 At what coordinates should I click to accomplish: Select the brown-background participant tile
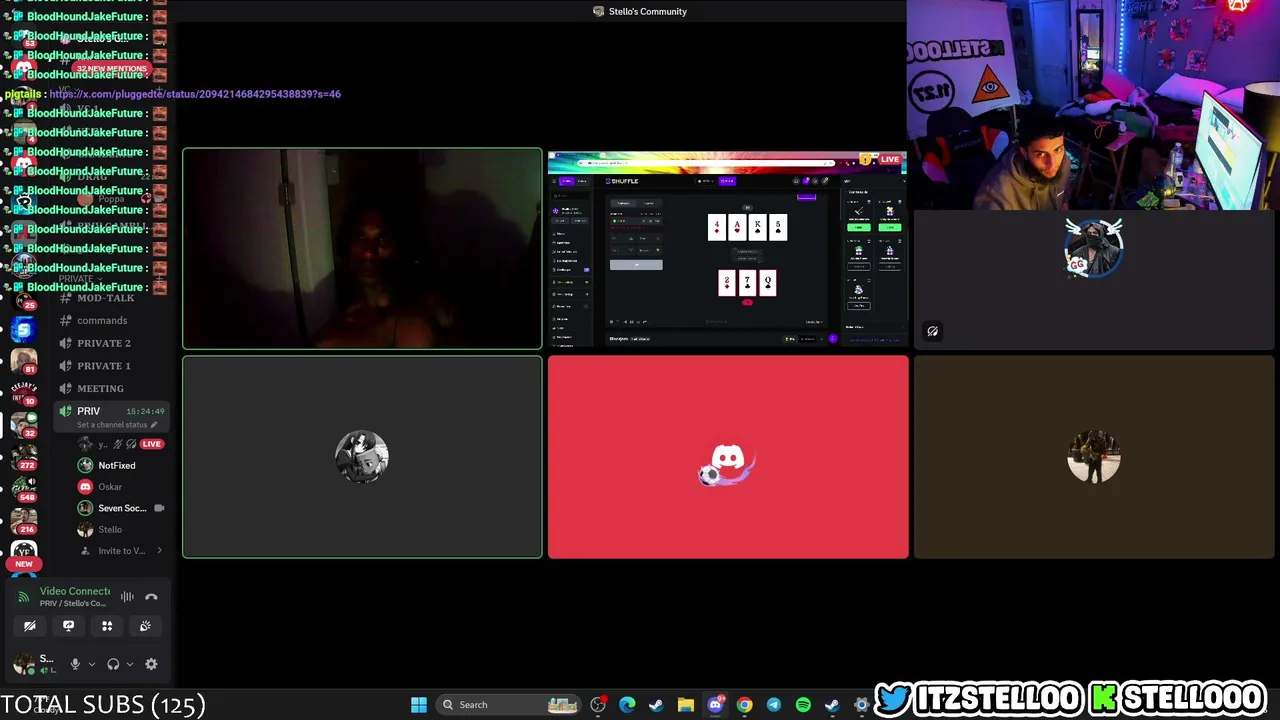[x=1094, y=457]
